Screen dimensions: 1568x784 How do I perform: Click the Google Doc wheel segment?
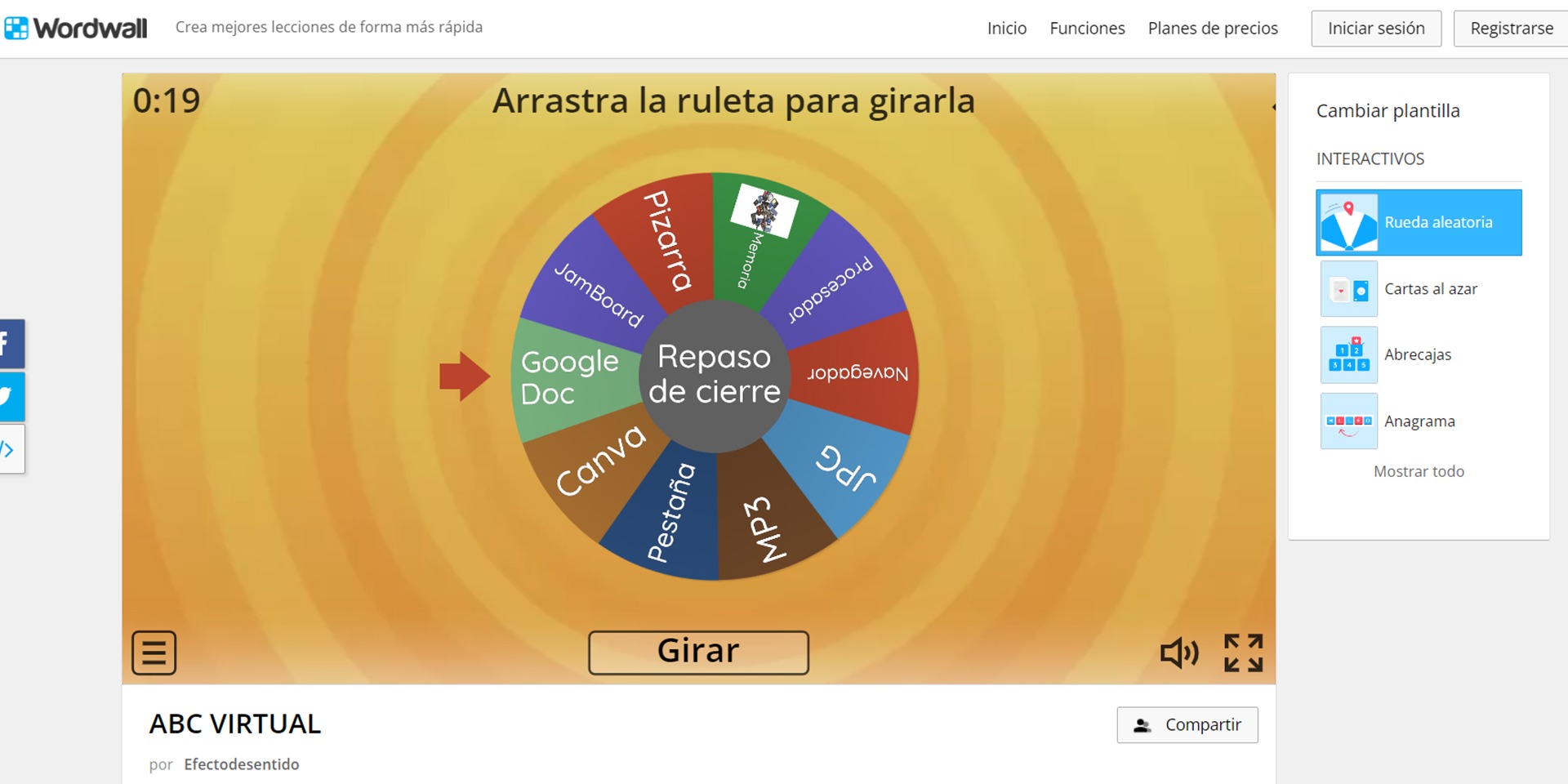[570, 379]
